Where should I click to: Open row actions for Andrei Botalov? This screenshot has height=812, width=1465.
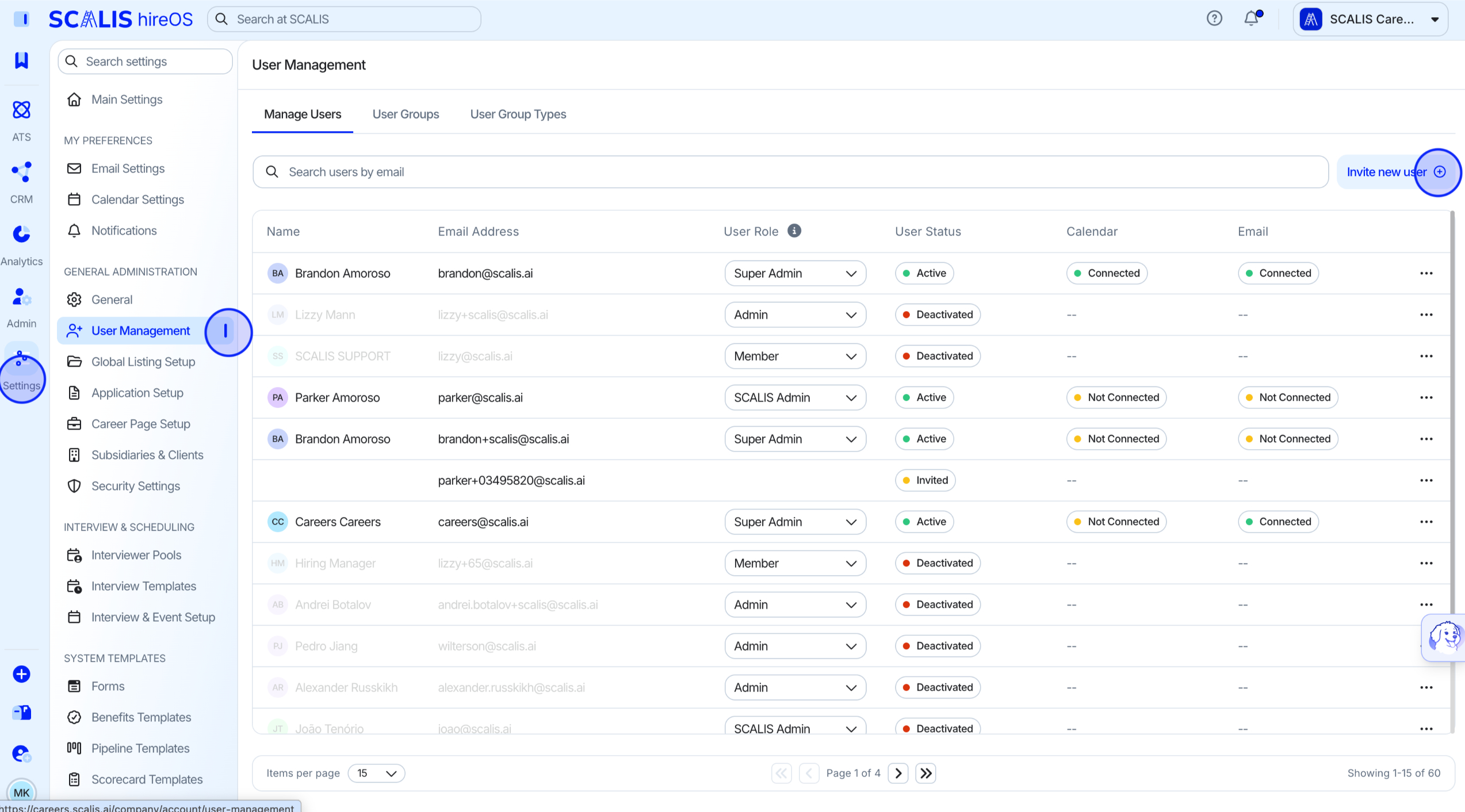1426,604
